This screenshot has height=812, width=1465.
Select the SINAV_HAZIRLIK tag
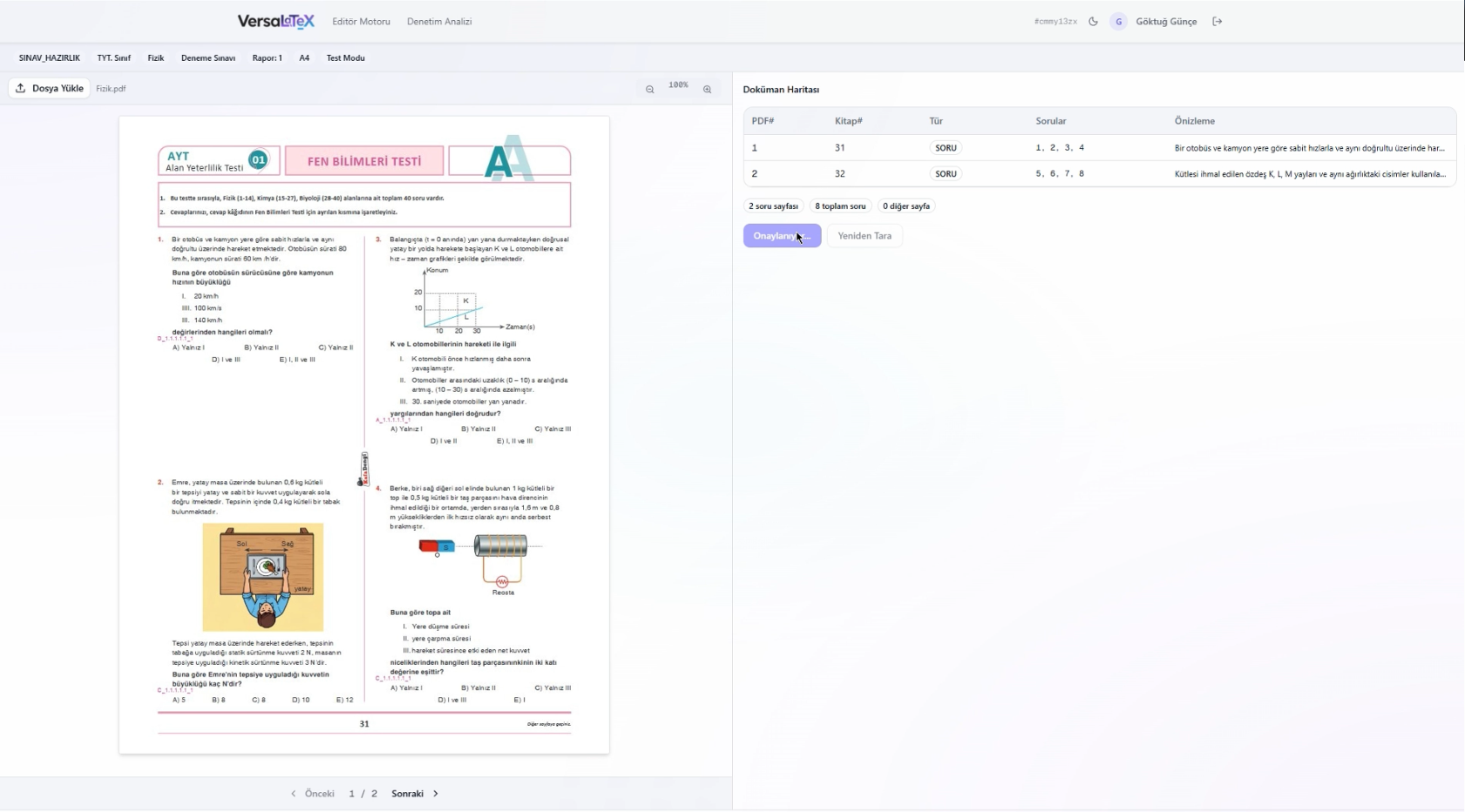tap(50, 58)
